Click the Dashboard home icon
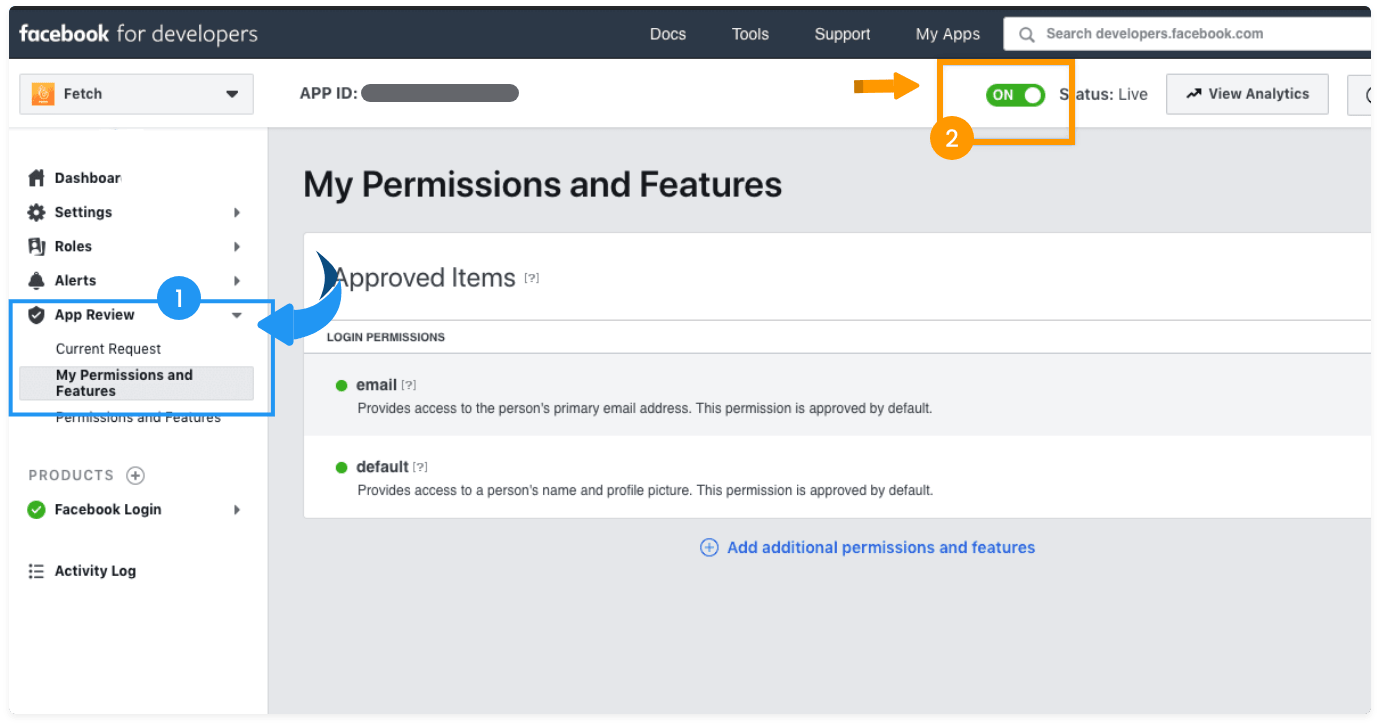1380x726 pixels. coord(36,178)
